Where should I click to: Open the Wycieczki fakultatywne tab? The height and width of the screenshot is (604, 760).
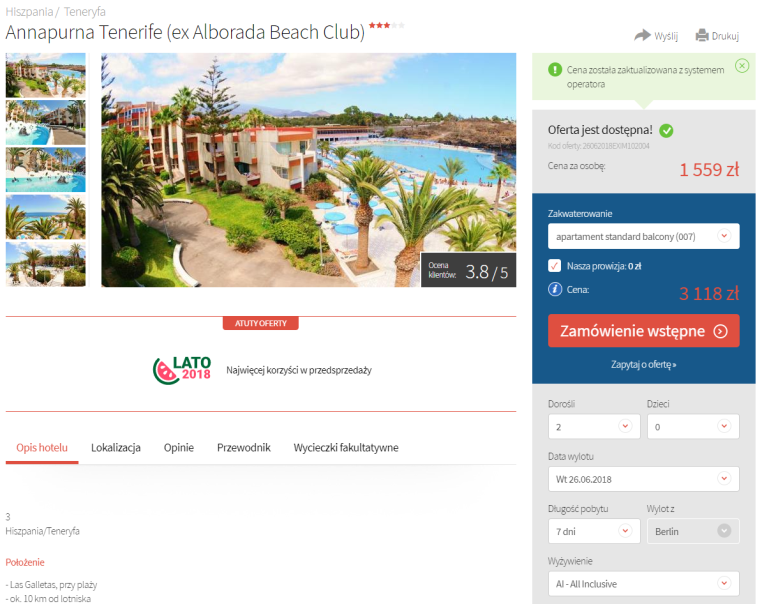tap(346, 447)
